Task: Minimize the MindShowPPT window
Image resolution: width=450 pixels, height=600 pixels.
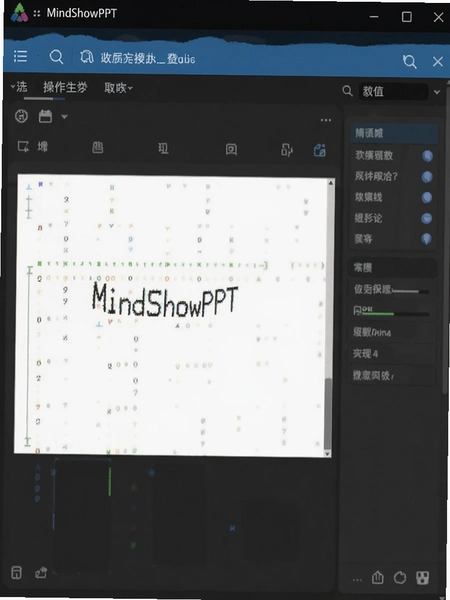Action: click(374, 17)
